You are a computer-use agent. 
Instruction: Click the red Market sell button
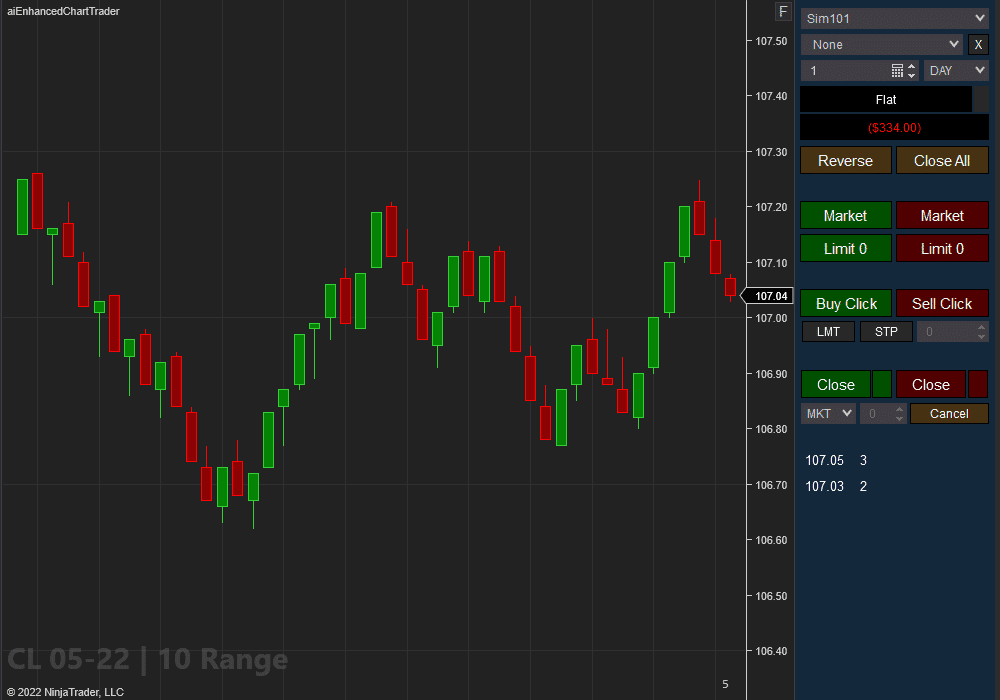click(942, 215)
